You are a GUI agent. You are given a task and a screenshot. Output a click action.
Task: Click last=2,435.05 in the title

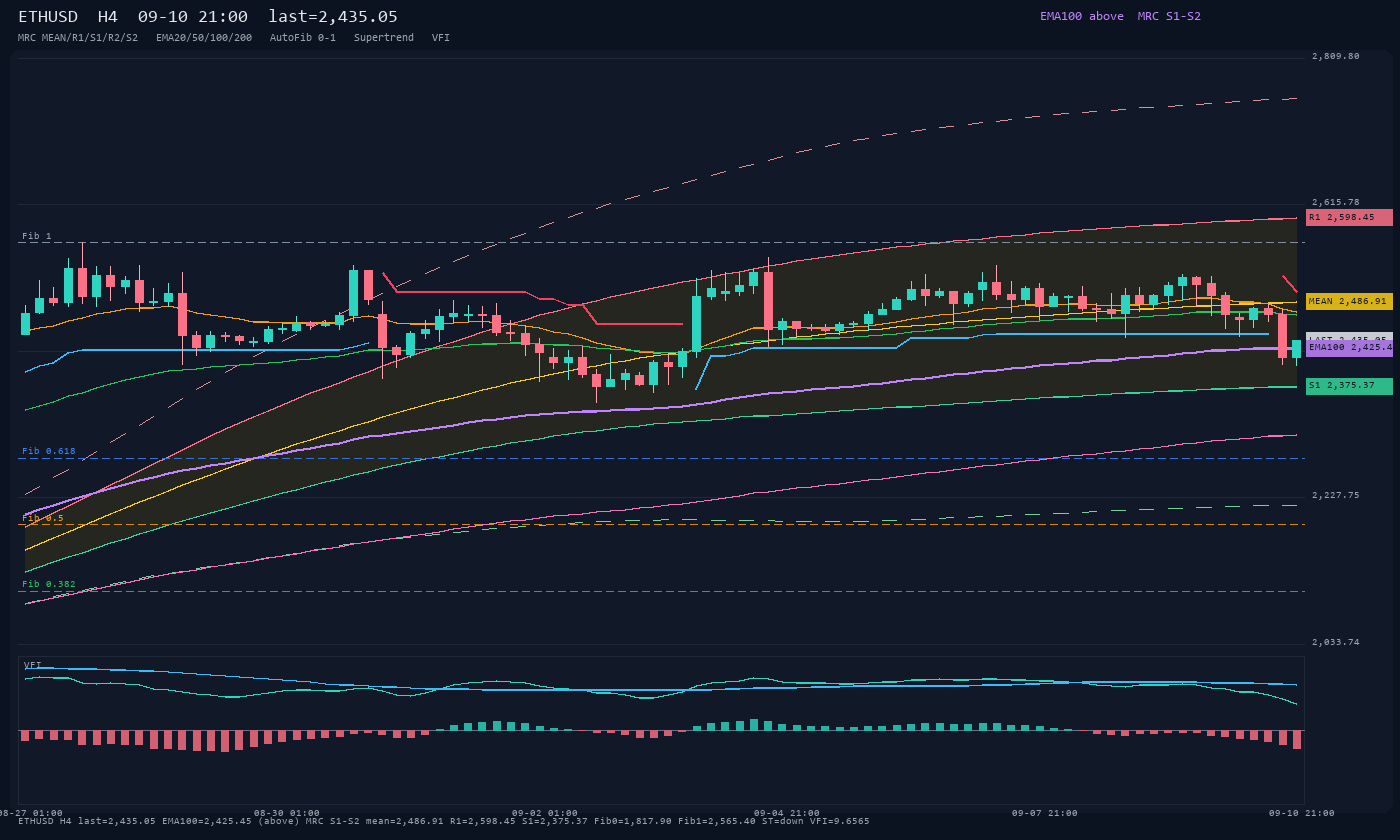(333, 17)
